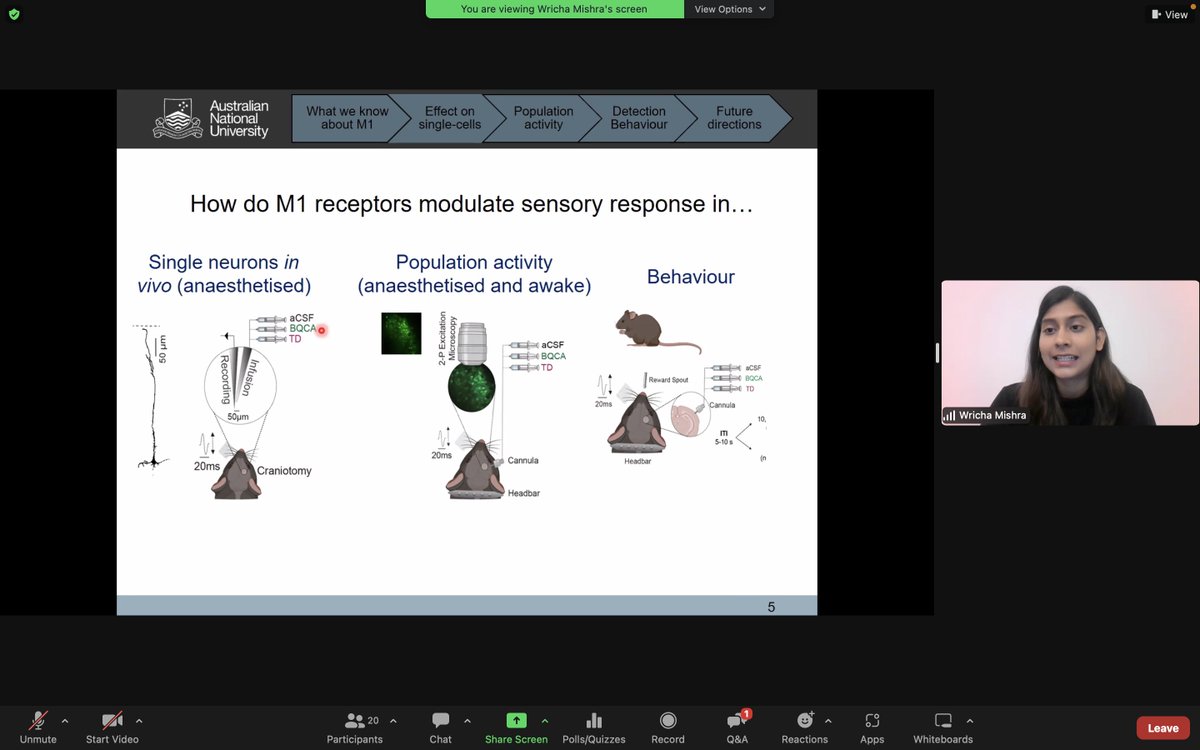Start Video camera button

coord(112,727)
